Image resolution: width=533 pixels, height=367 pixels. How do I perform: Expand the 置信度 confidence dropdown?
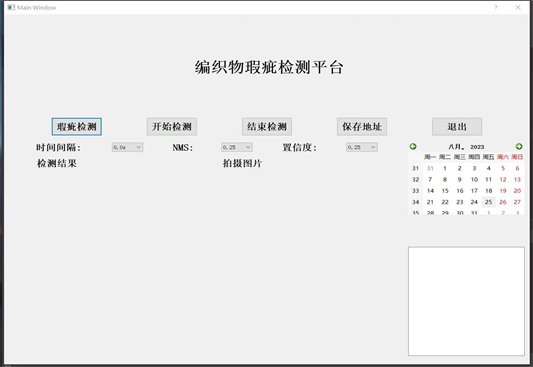pyautogui.click(x=362, y=147)
